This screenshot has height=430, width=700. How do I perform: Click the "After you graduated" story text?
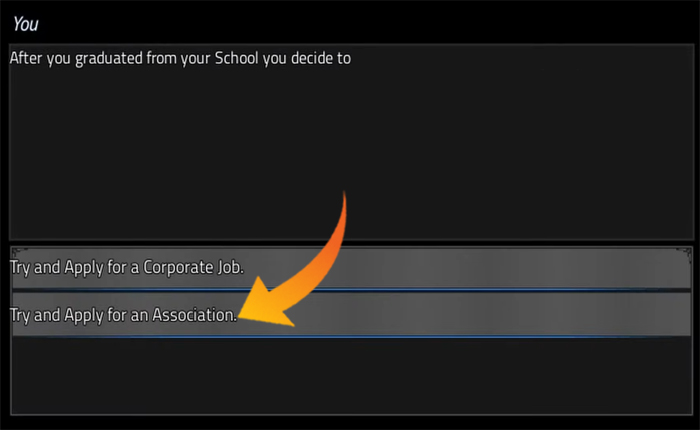click(x=180, y=58)
